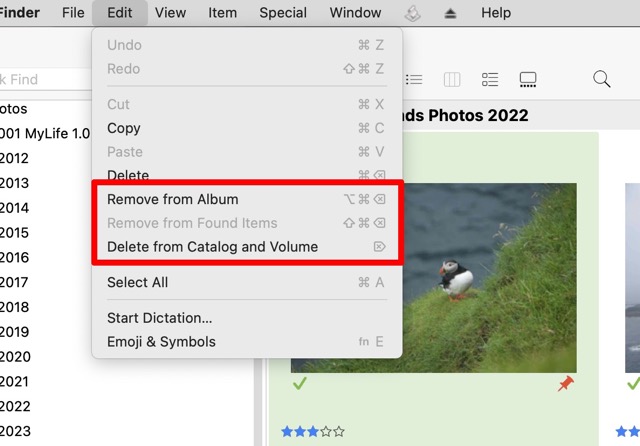
Task: Select the 2016 folder in sidebar
Action: point(14,257)
